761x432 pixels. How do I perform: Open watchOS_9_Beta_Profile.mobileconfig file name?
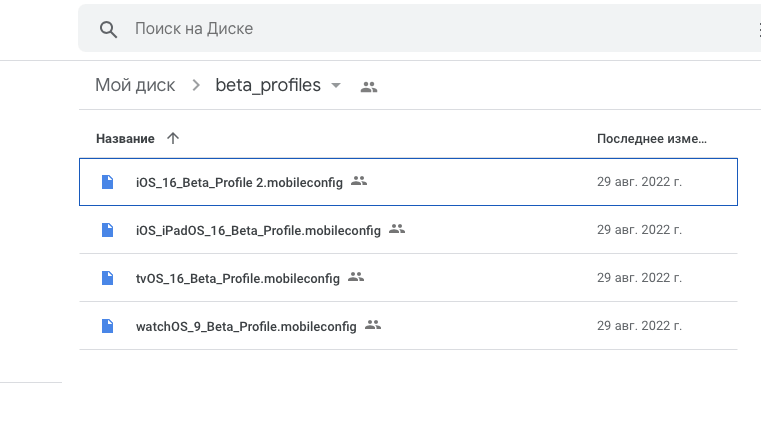[x=246, y=326]
